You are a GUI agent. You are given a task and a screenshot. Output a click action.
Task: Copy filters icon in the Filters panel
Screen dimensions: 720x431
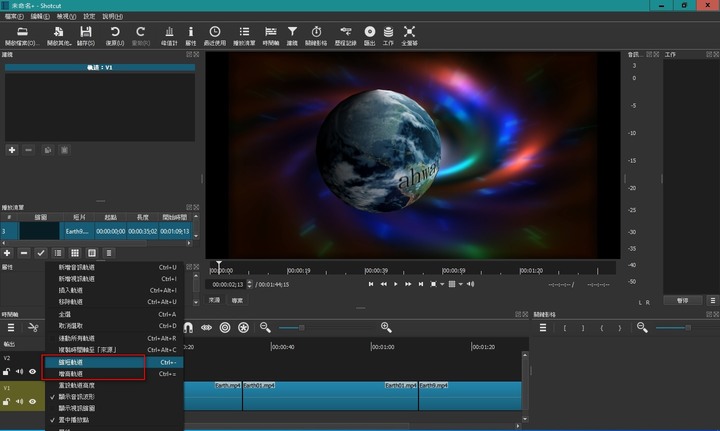click(47, 150)
